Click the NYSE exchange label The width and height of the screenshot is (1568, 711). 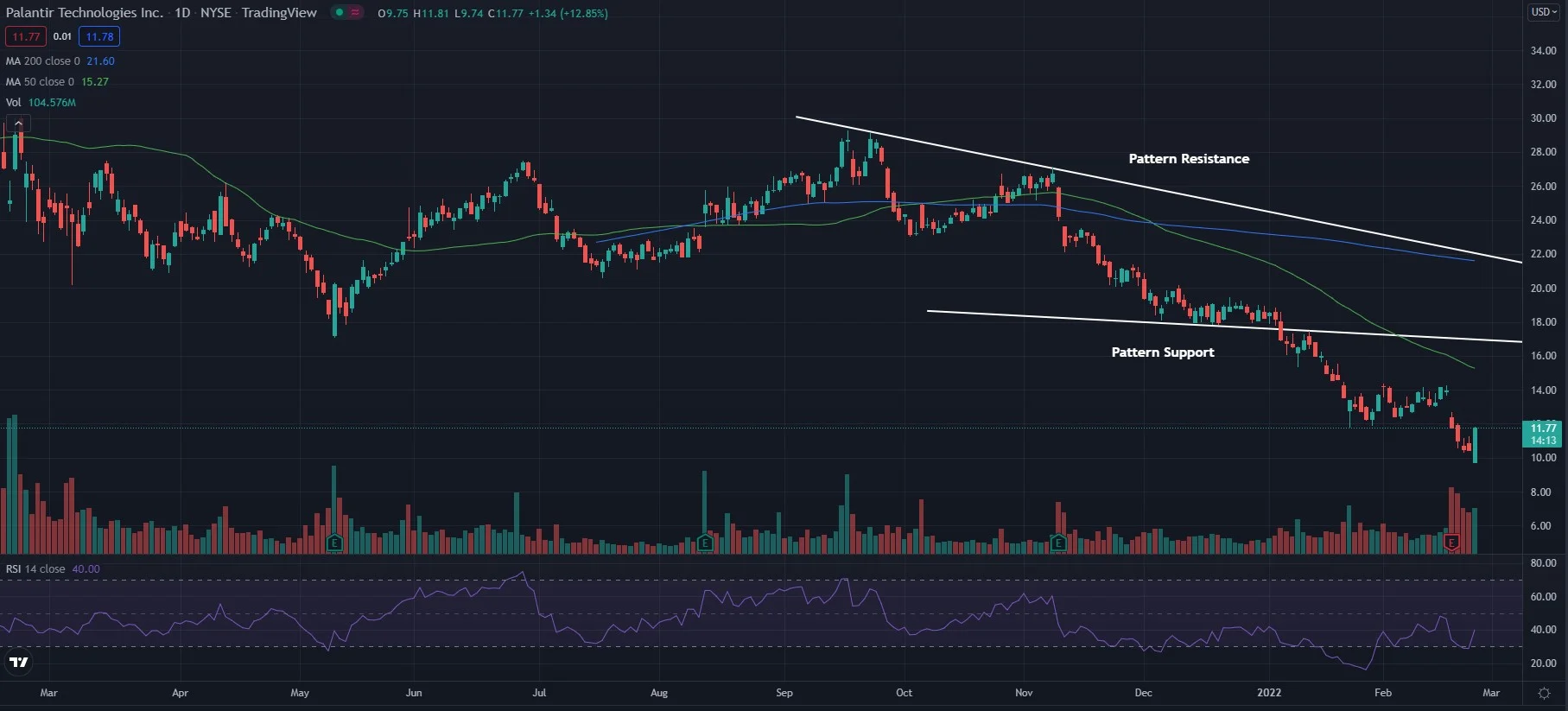216,13
